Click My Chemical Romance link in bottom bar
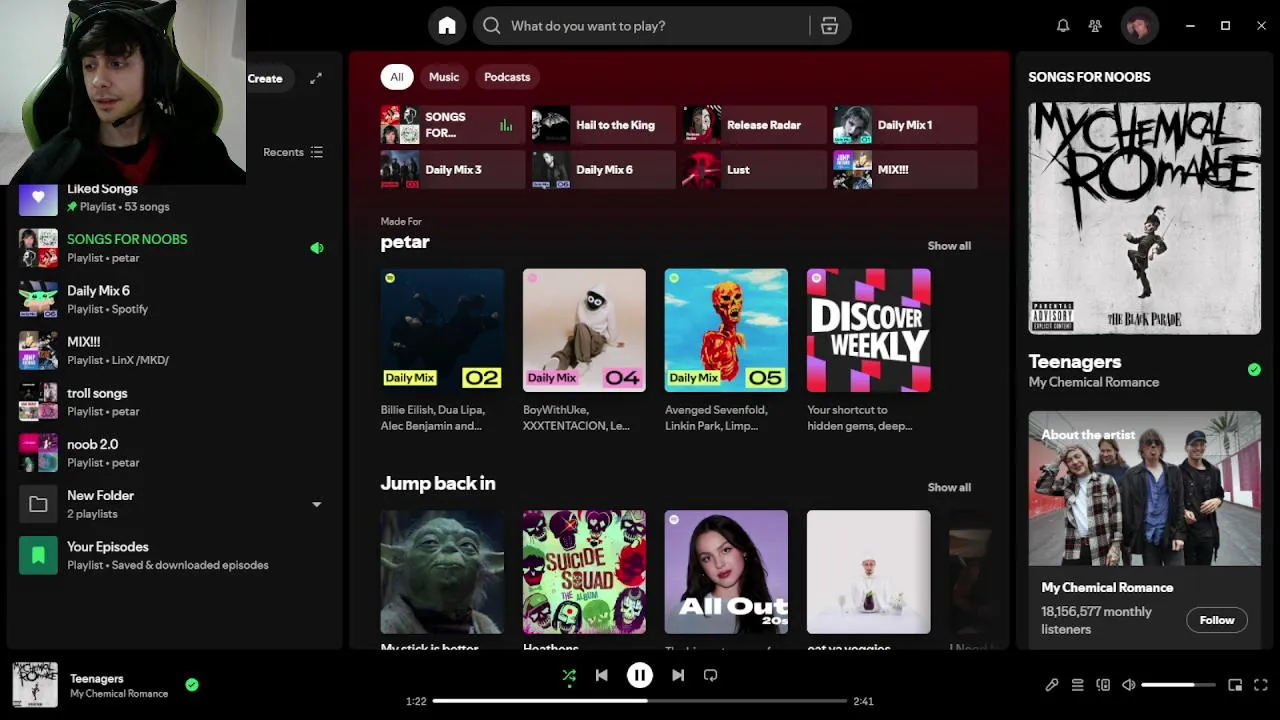This screenshot has width=1280, height=720. (x=119, y=694)
